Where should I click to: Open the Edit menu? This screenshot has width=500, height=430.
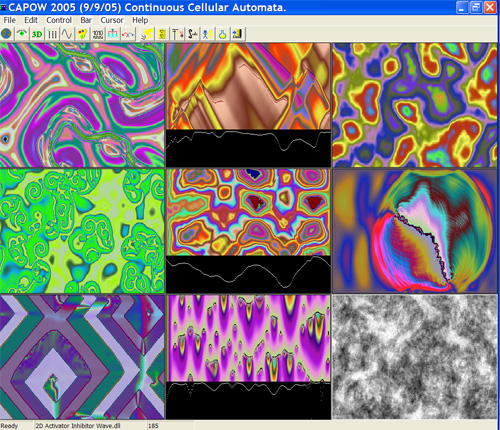31,20
